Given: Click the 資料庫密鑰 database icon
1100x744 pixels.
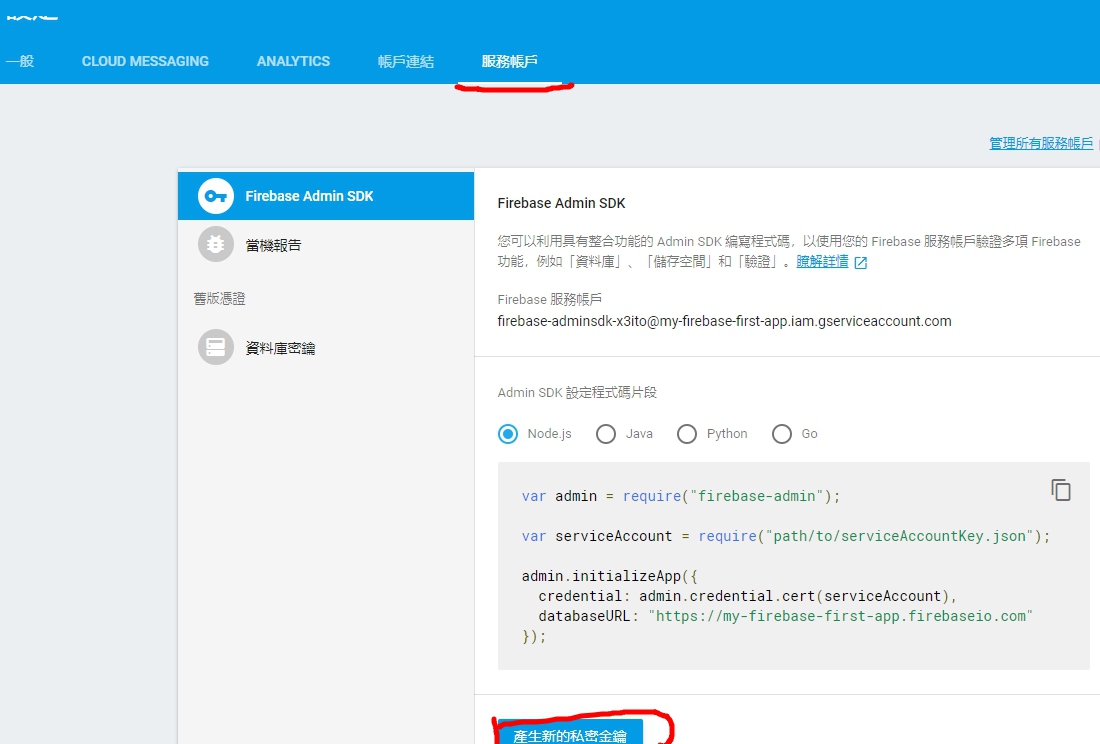Looking at the screenshot, I should [x=215, y=347].
